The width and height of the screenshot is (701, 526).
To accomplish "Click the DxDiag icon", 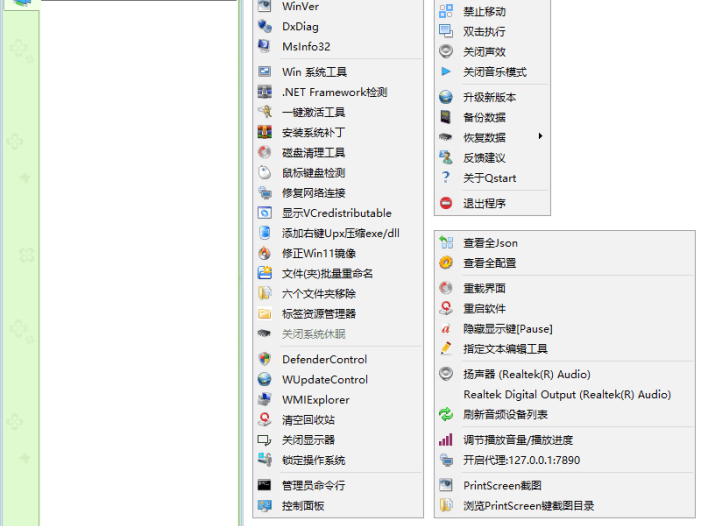I will [x=265, y=26].
